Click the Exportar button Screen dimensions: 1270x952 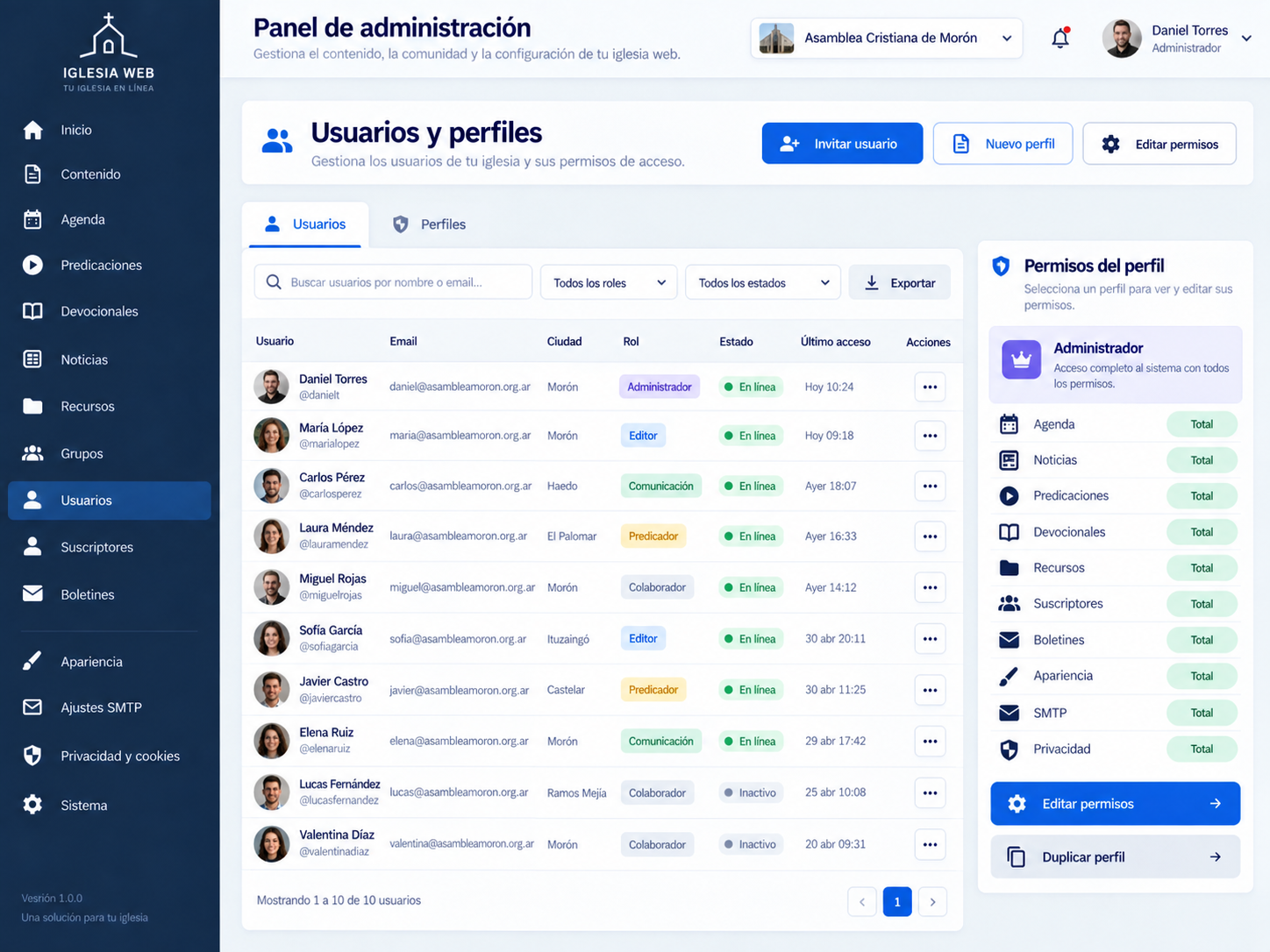(899, 282)
